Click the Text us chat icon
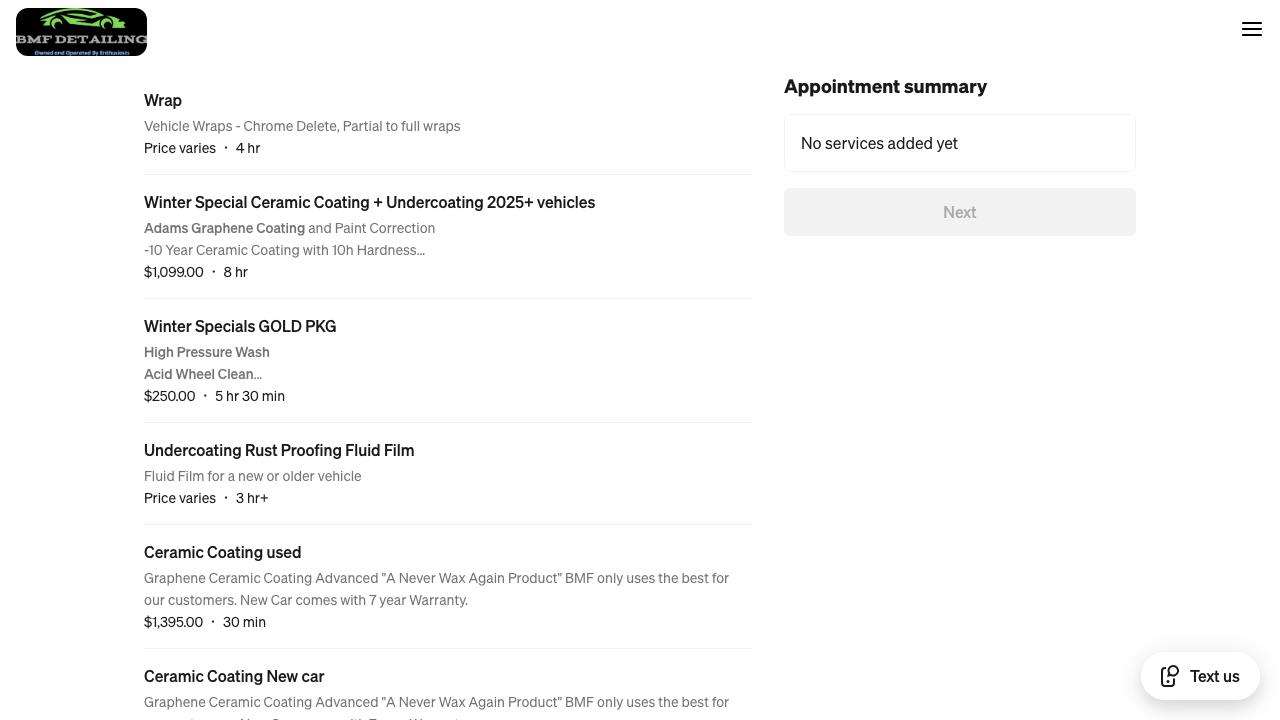Image resolution: width=1280 pixels, height=720 pixels. pyautogui.click(x=1170, y=676)
